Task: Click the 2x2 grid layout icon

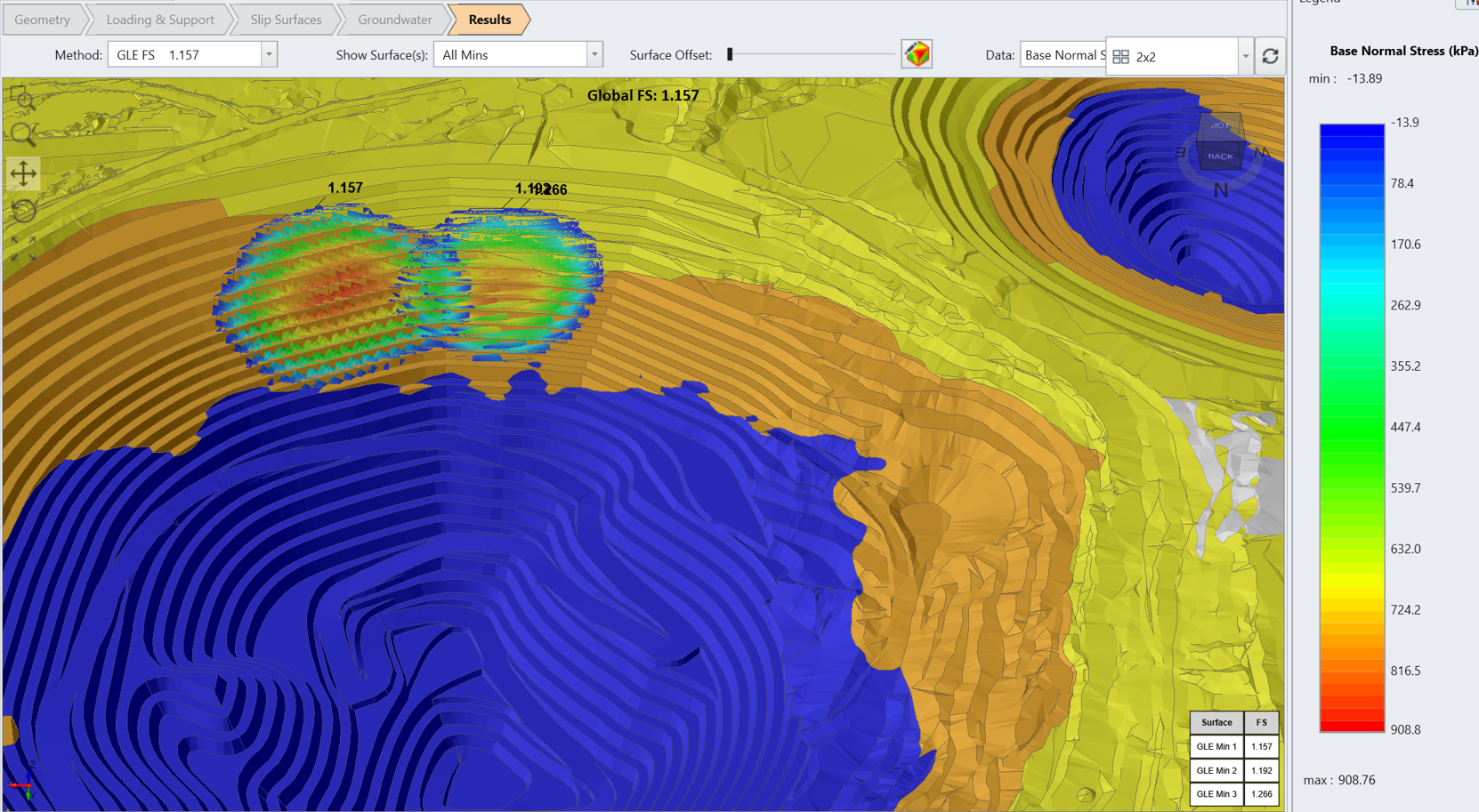Action: click(1120, 57)
